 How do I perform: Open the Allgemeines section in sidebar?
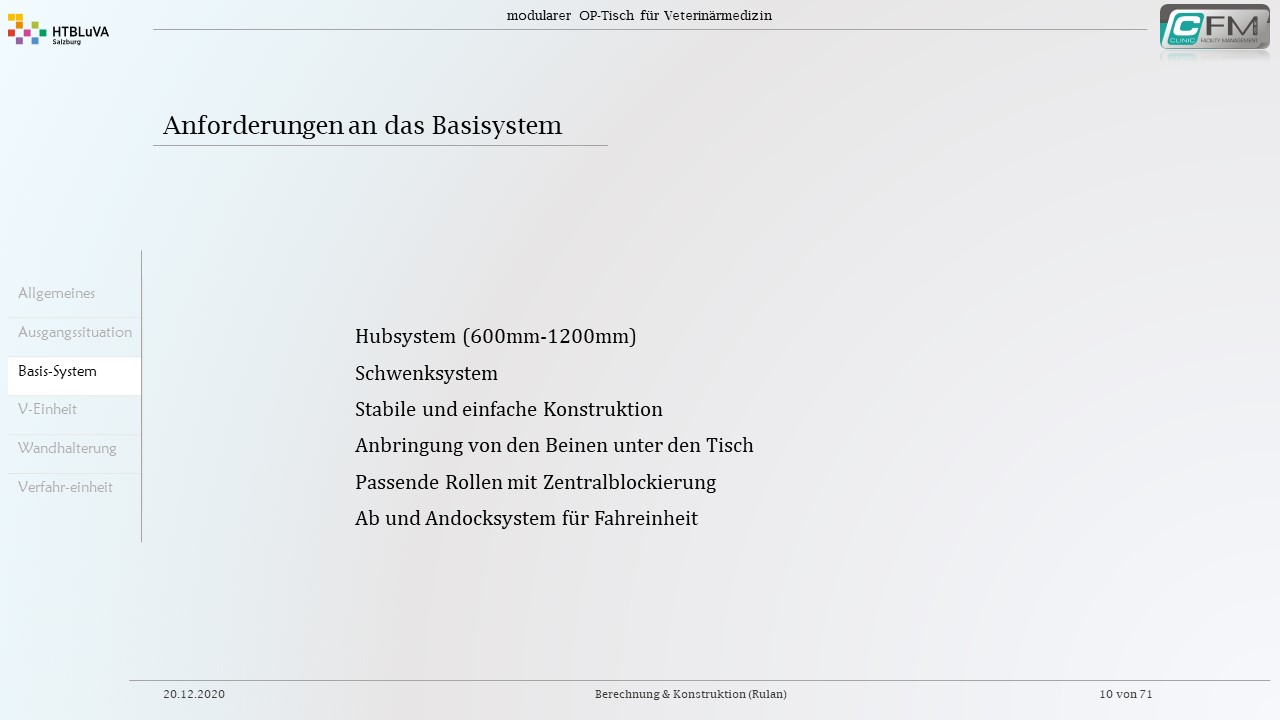coord(57,293)
